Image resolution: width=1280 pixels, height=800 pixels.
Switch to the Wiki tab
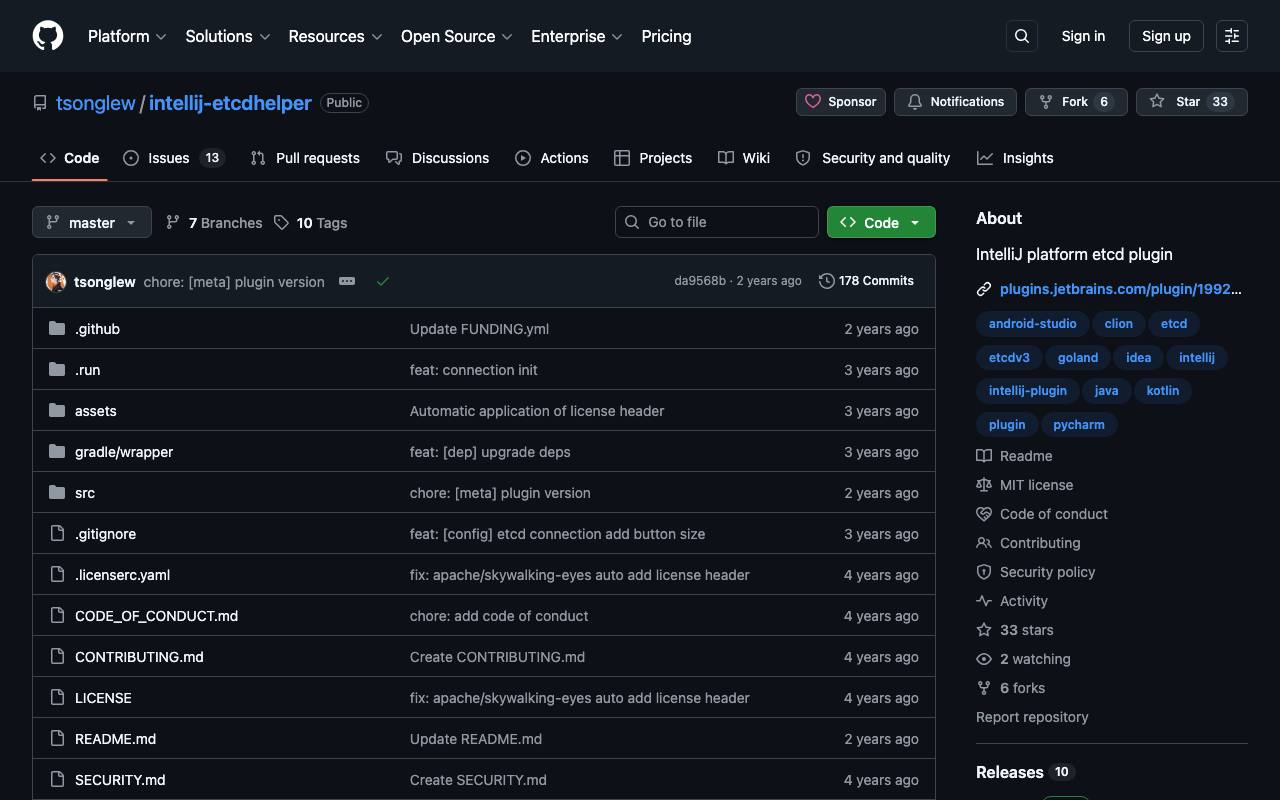(x=744, y=158)
